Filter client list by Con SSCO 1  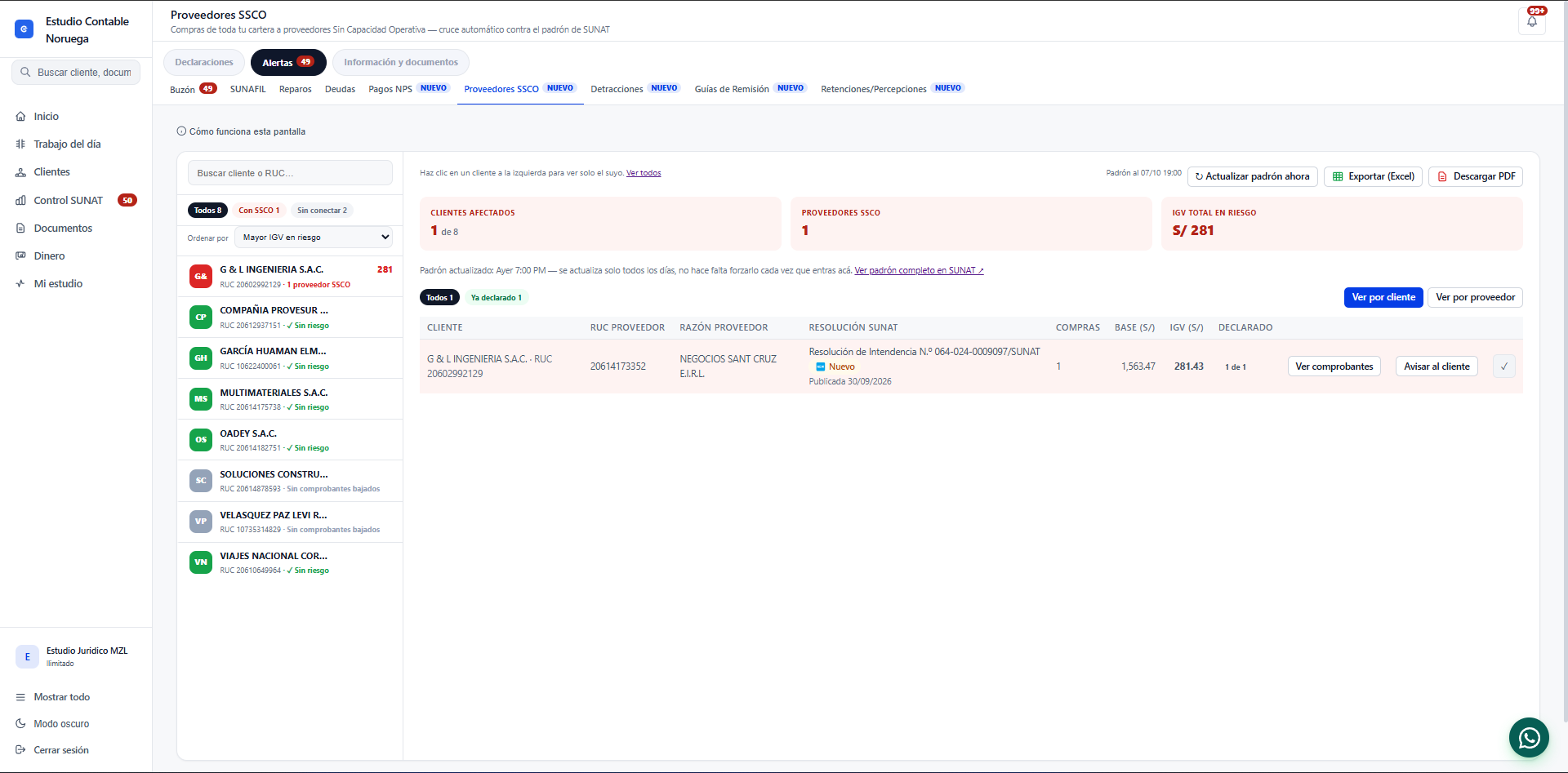tap(259, 211)
